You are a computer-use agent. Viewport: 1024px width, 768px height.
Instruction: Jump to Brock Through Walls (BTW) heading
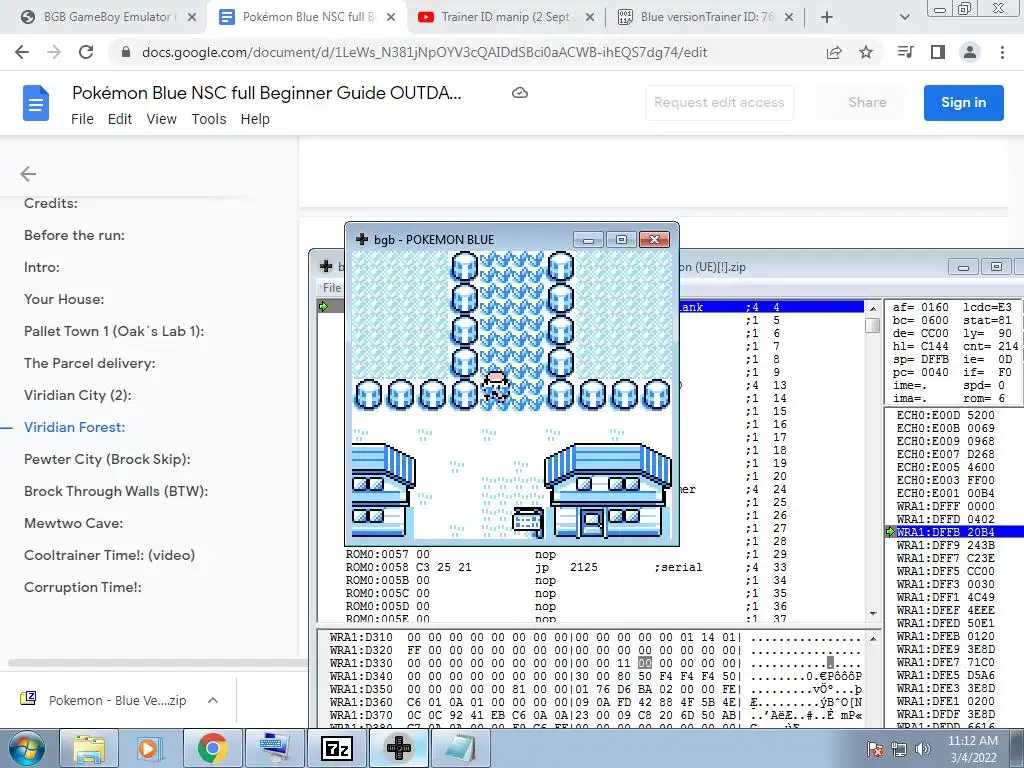(116, 491)
